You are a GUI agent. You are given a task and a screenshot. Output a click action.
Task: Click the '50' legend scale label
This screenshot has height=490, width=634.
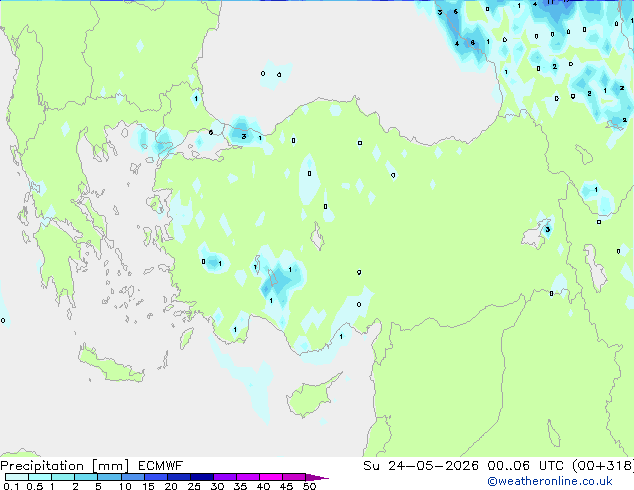309,486
